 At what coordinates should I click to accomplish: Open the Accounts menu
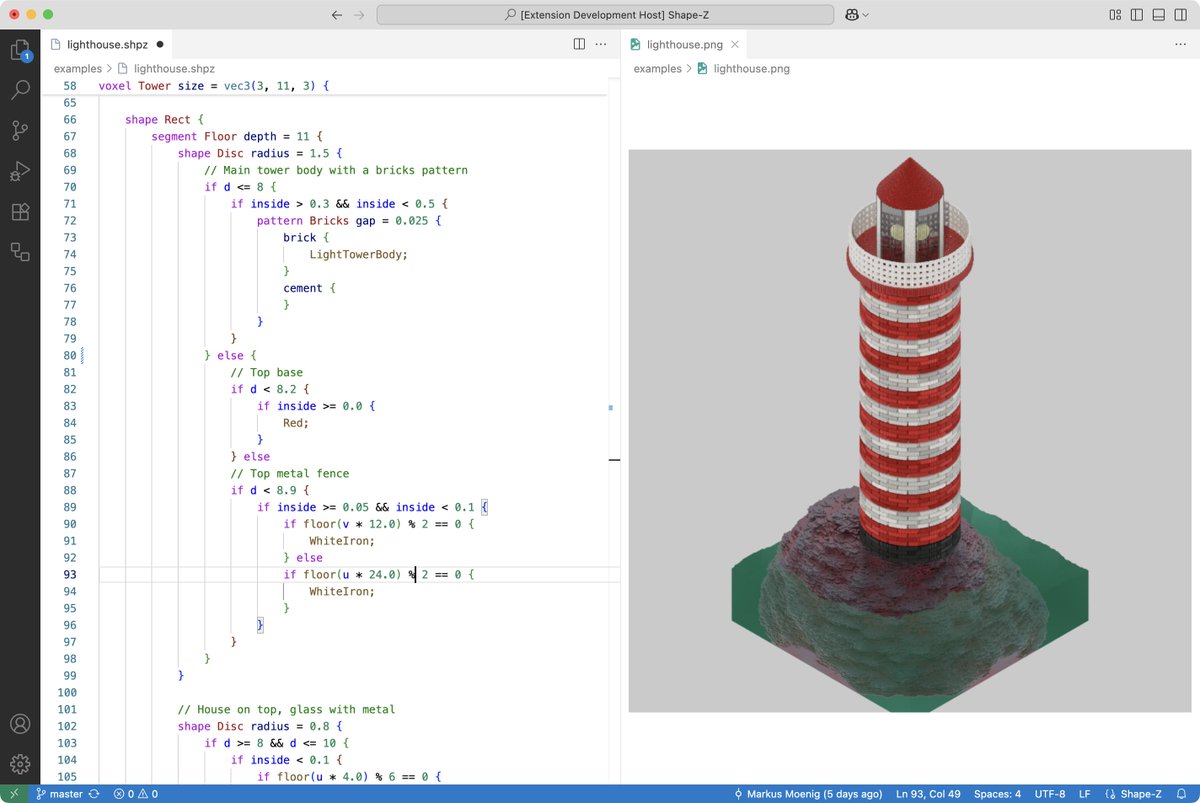(x=20, y=724)
